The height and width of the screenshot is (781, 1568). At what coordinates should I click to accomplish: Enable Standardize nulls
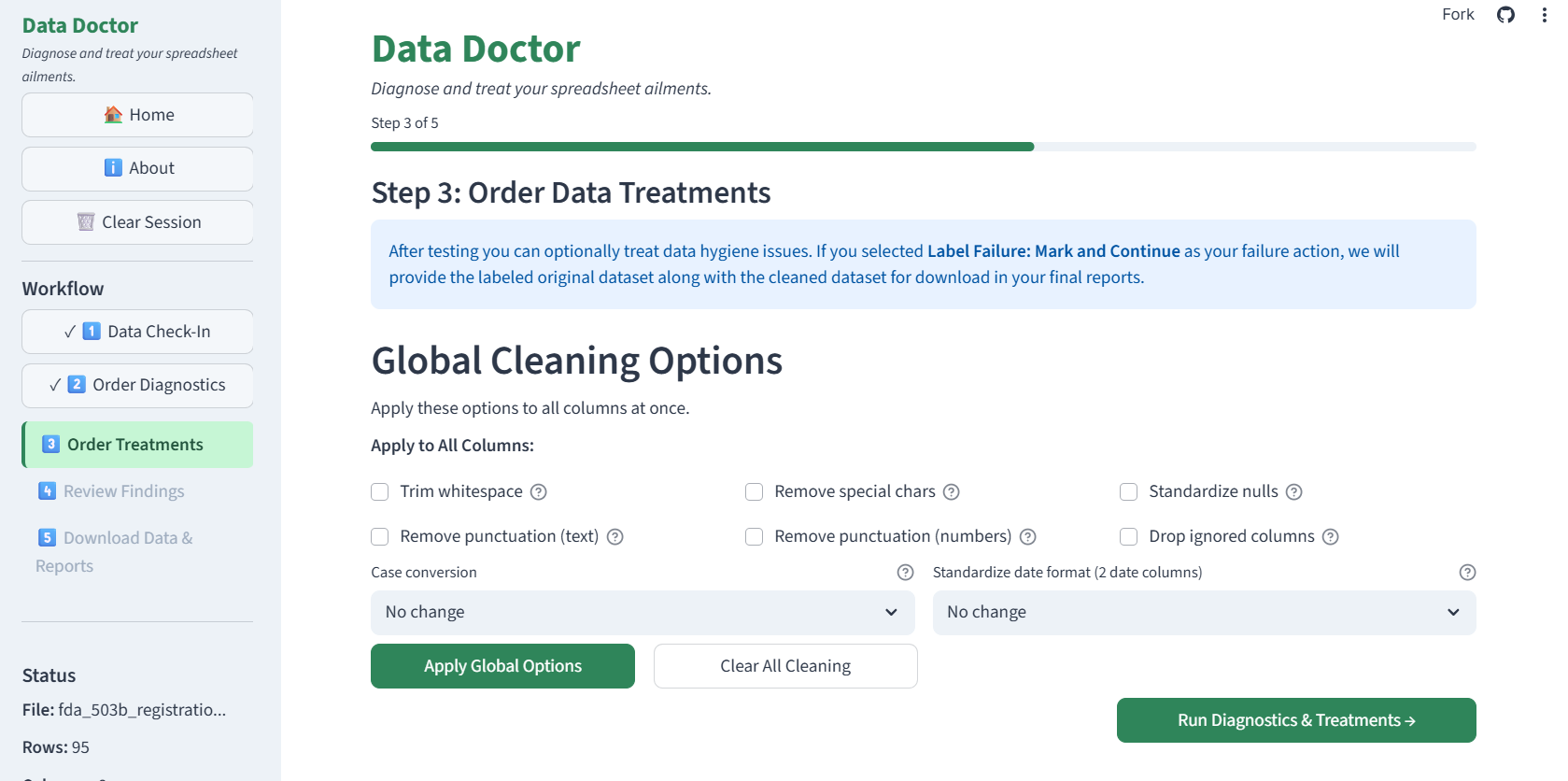point(1128,491)
